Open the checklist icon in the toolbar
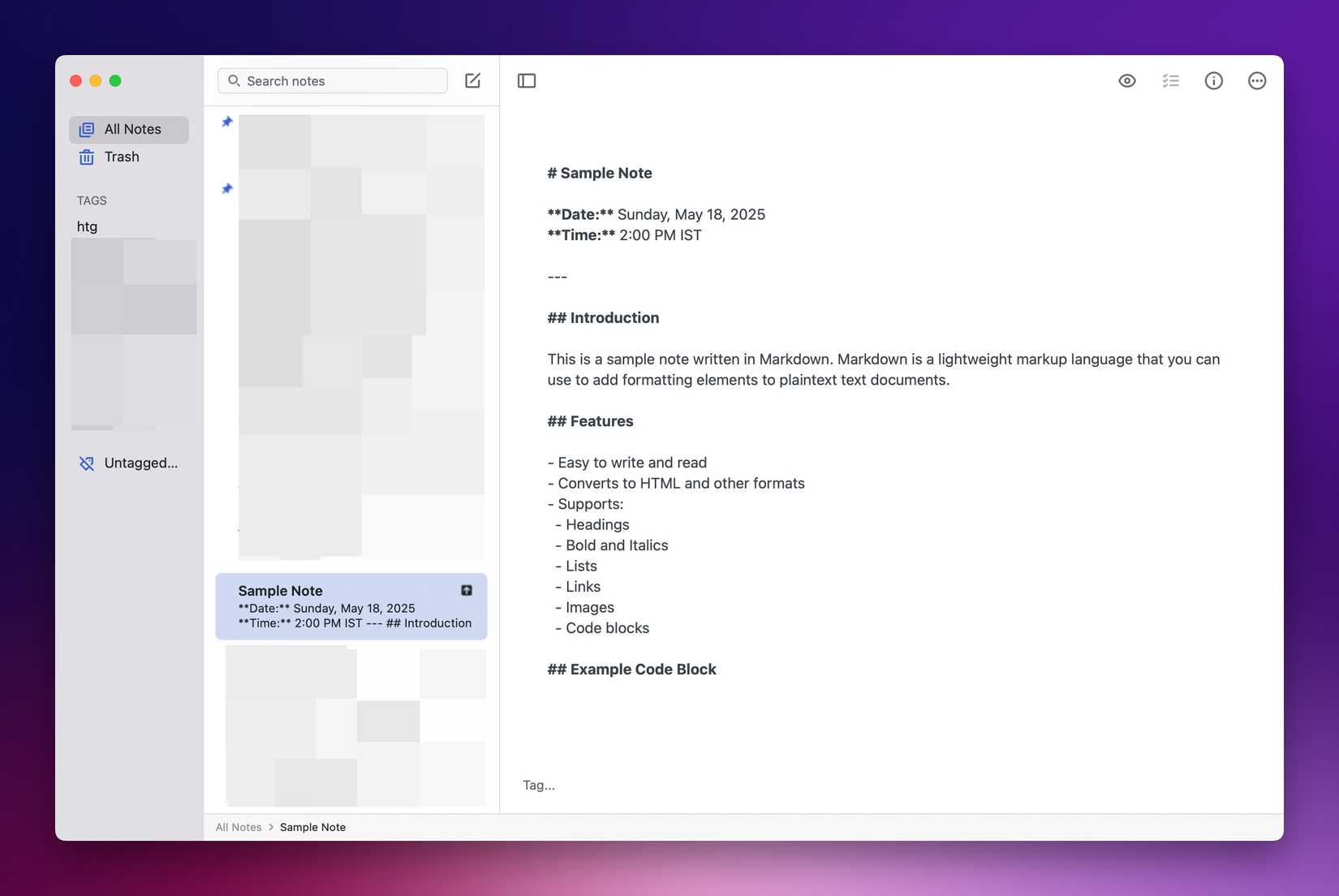1339x896 pixels. (x=1170, y=80)
